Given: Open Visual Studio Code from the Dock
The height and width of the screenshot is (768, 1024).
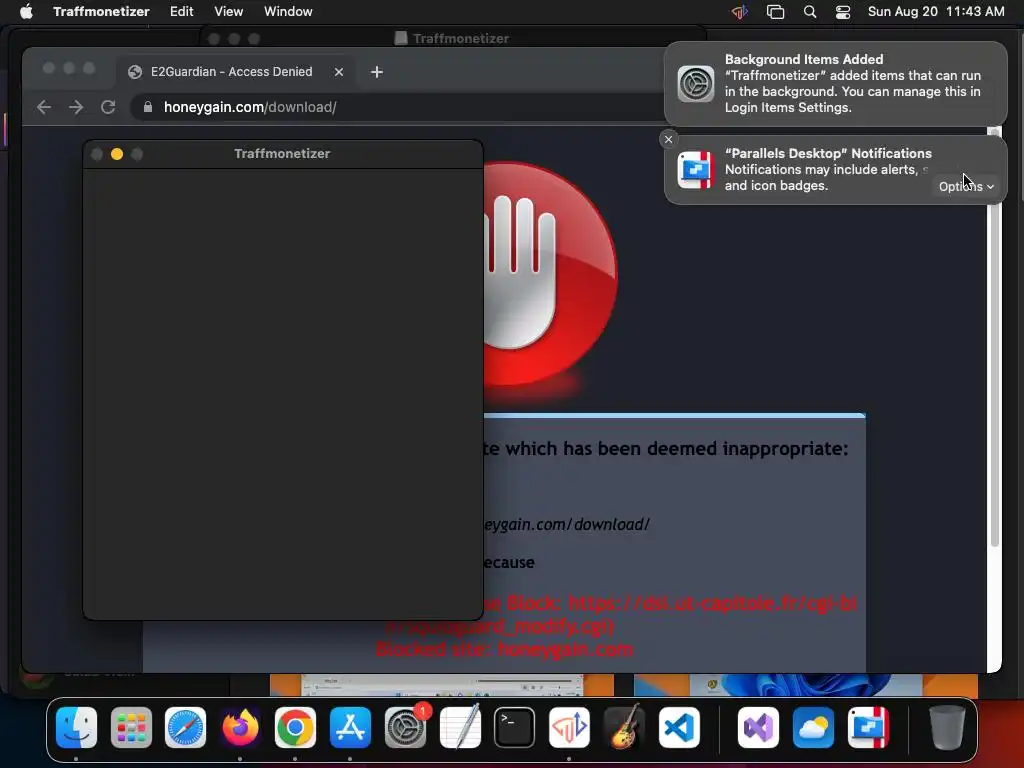Looking at the screenshot, I should pos(679,728).
